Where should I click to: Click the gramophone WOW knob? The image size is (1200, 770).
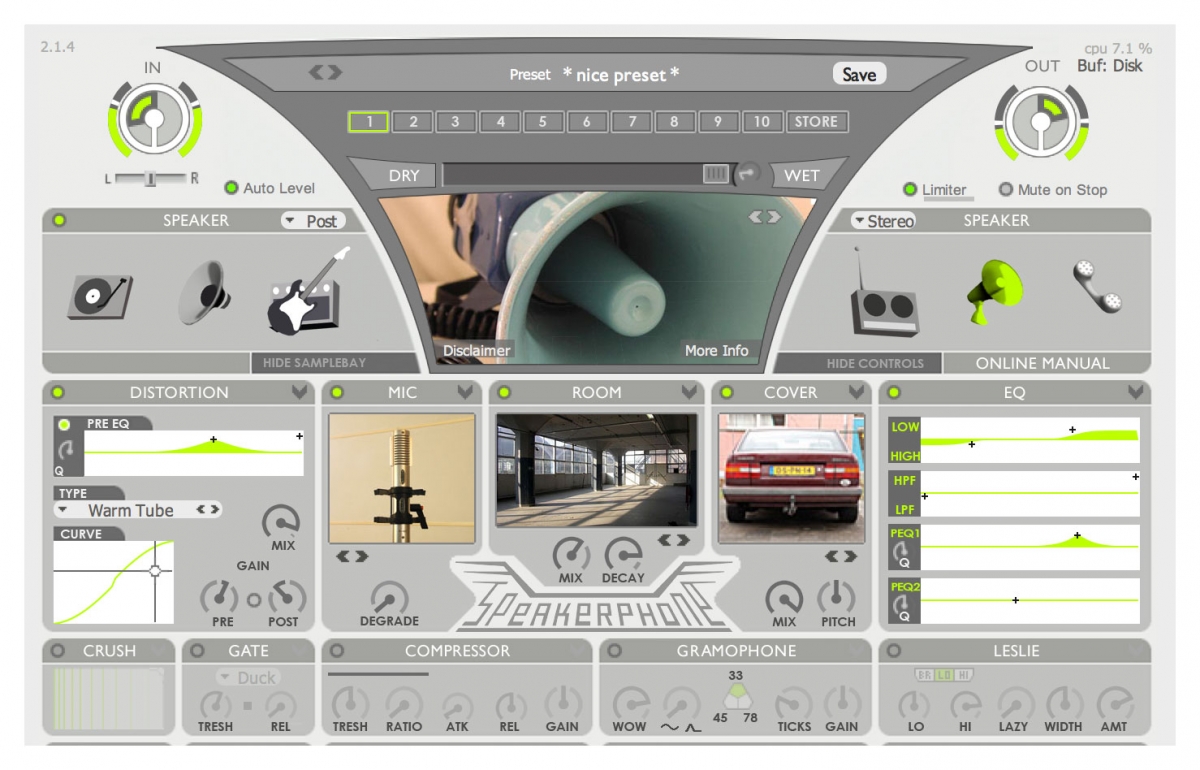click(630, 704)
